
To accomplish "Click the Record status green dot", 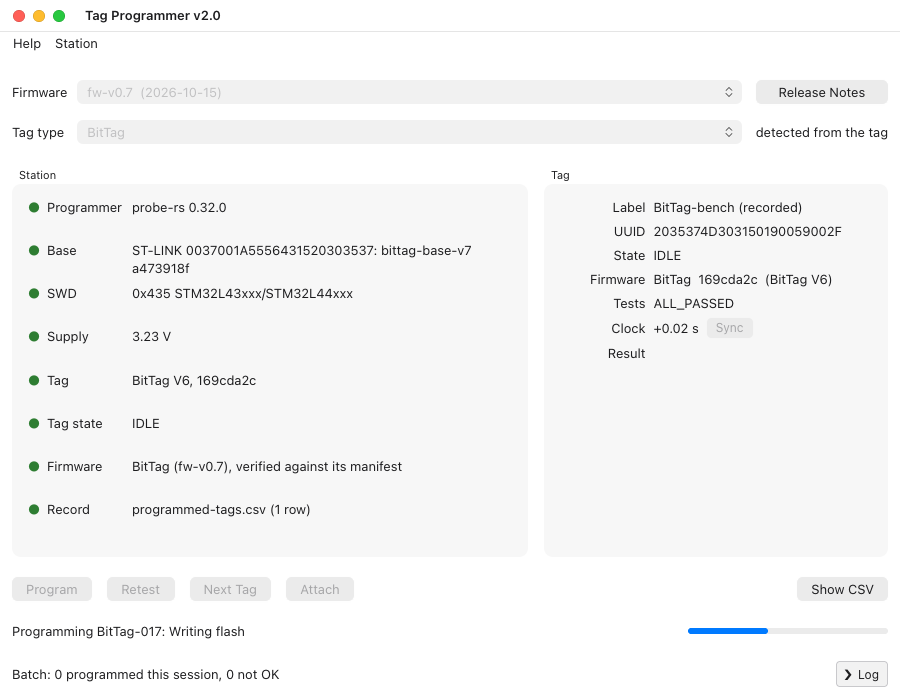I will 34,509.
